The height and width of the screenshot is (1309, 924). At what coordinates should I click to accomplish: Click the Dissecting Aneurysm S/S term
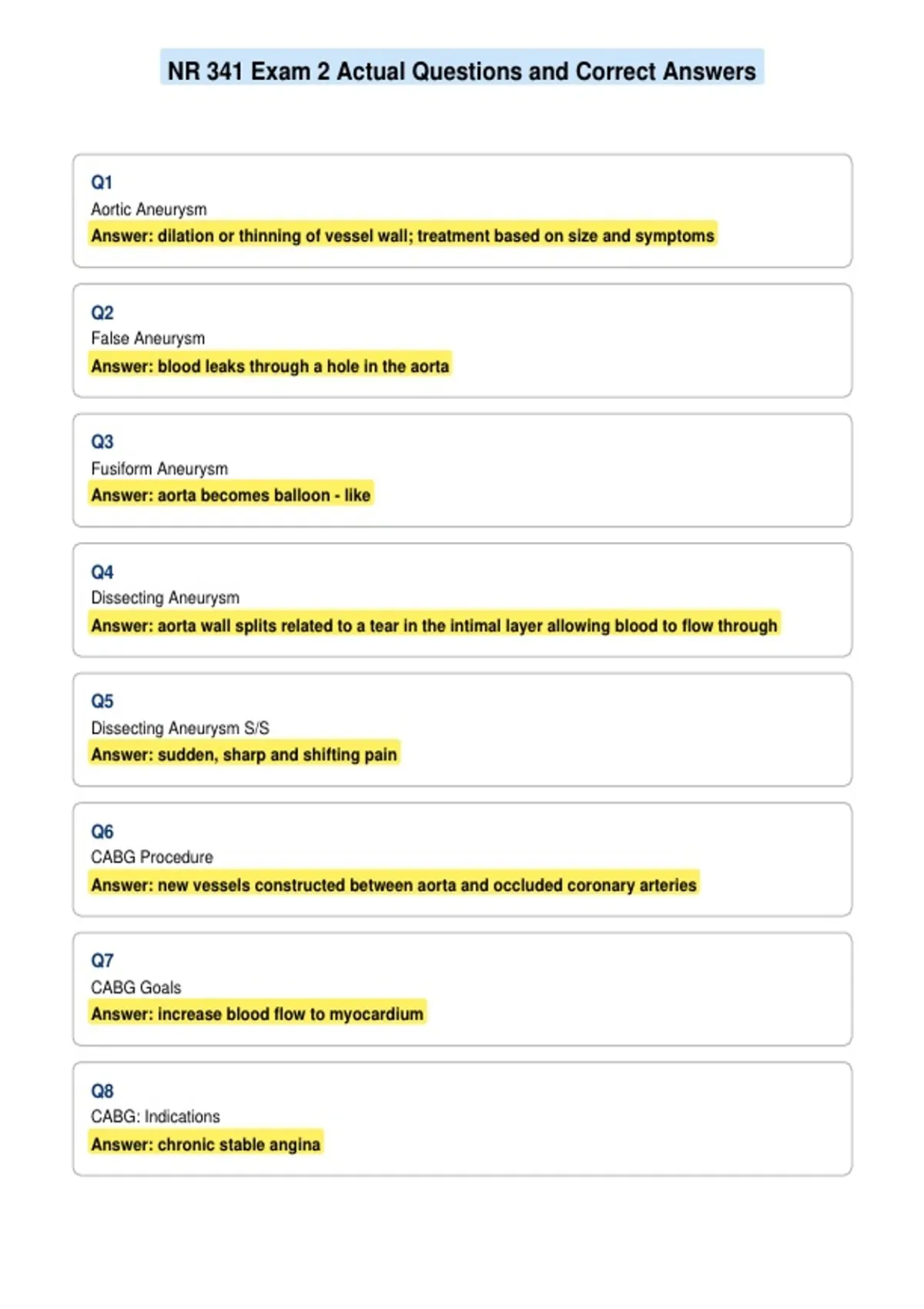(x=180, y=728)
